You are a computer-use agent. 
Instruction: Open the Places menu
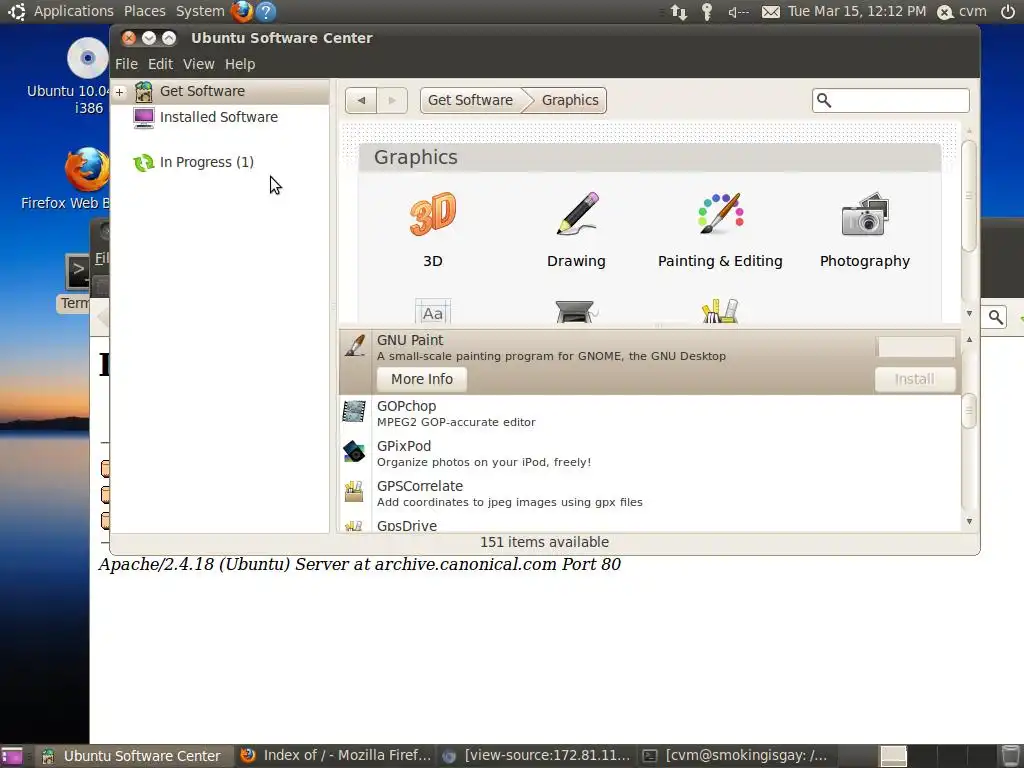[144, 11]
